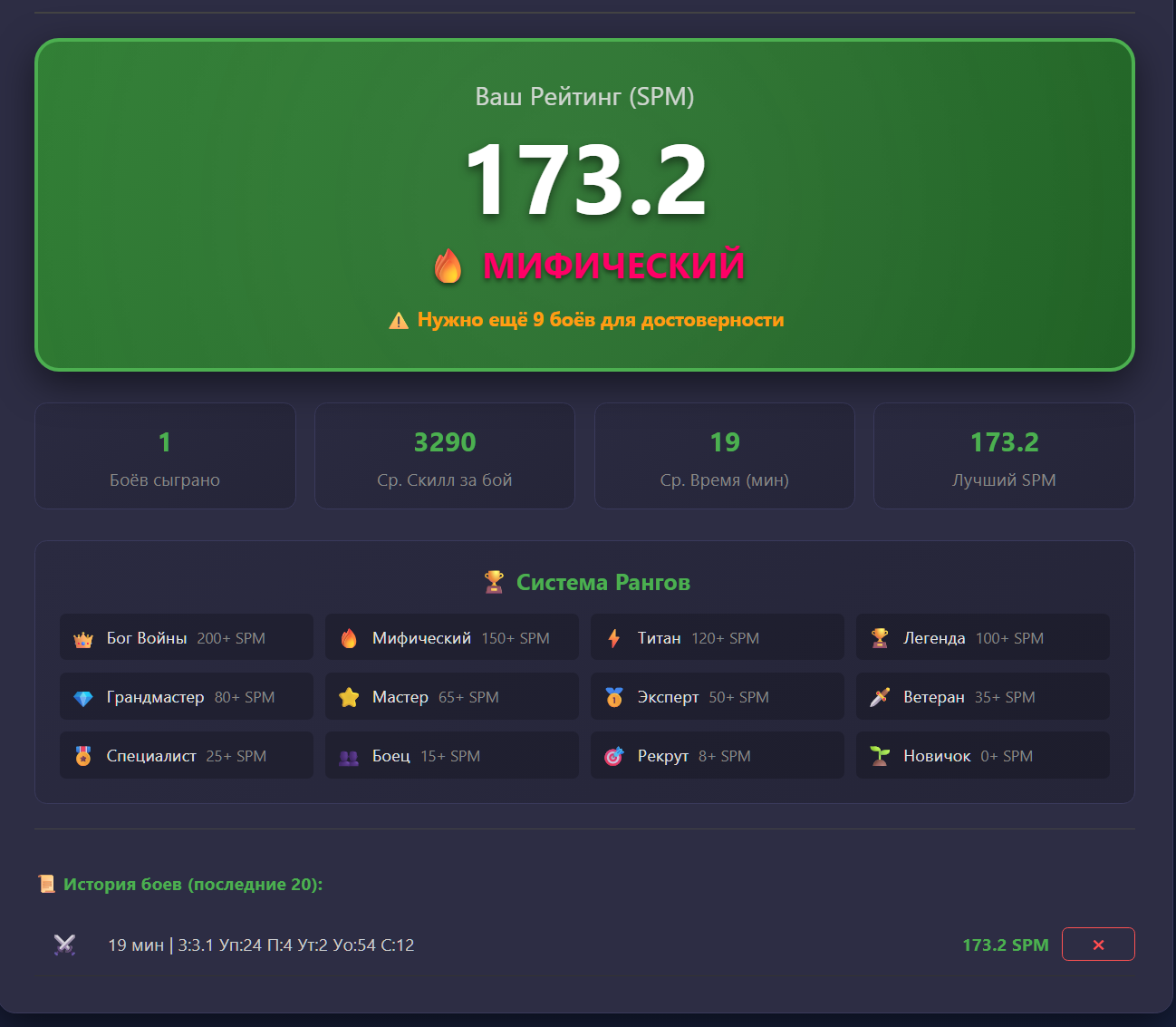The height and width of the screenshot is (1027, 1176).
Task: Click the lightning bolt icon for Титан
Action: (x=614, y=639)
